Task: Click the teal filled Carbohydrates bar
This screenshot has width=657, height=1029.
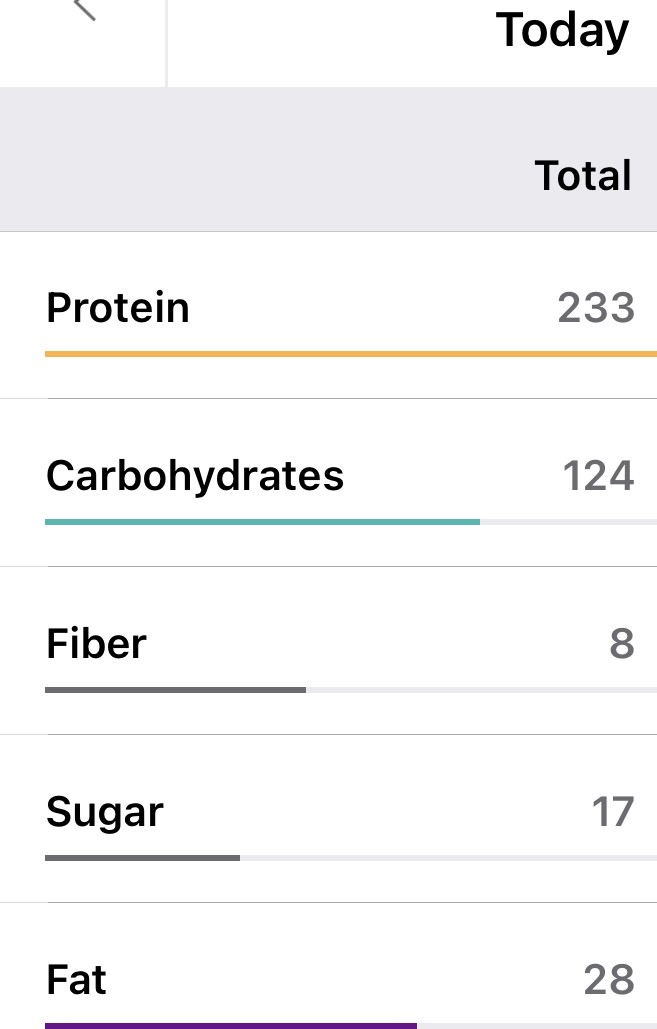Action: [x=262, y=522]
